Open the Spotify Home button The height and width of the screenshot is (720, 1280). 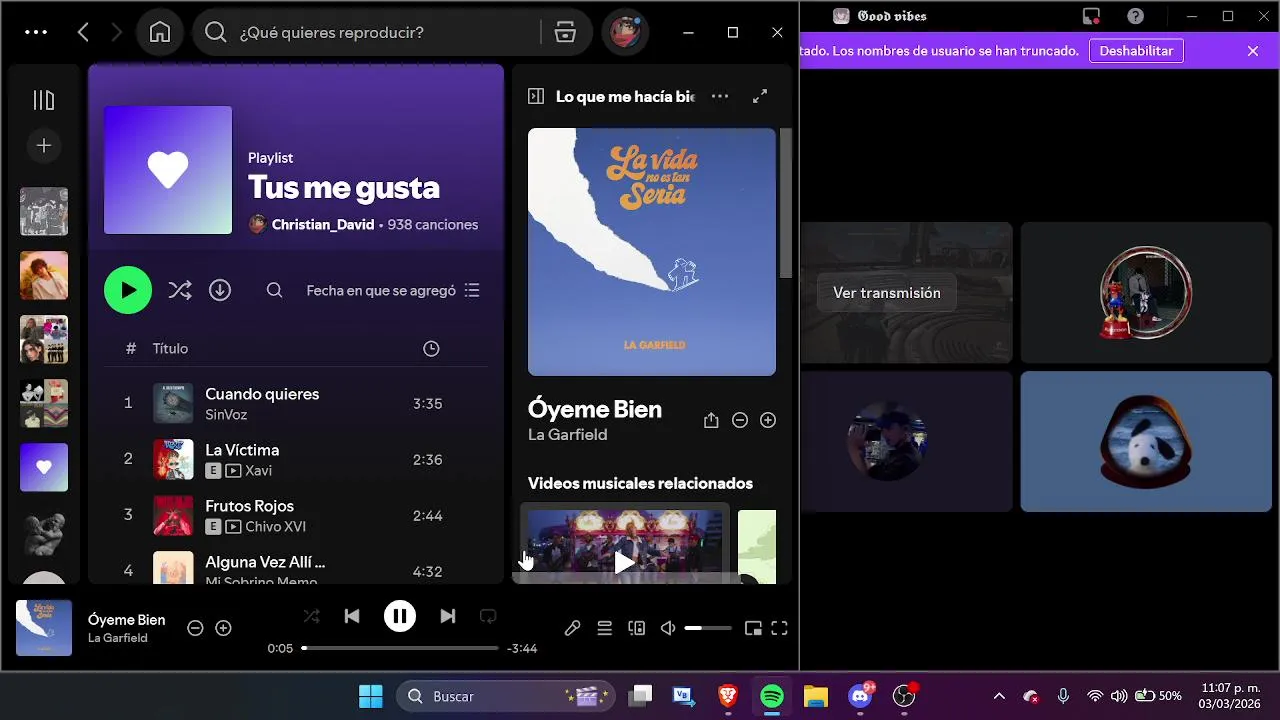click(x=160, y=32)
